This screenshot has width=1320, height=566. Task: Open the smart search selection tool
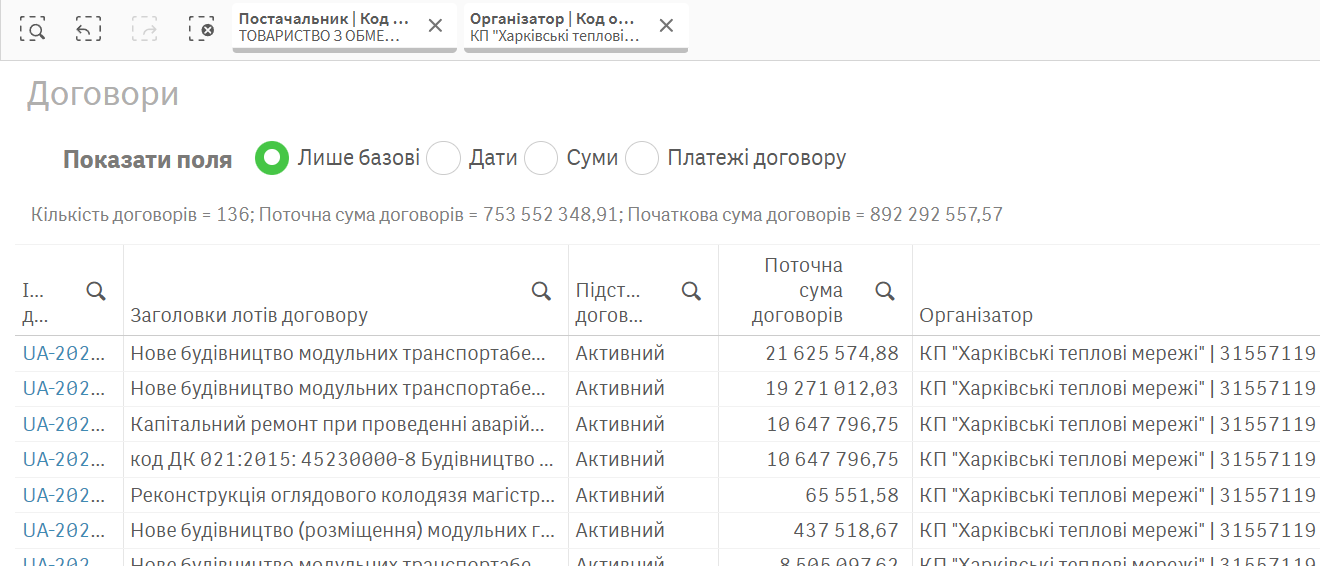(x=33, y=29)
